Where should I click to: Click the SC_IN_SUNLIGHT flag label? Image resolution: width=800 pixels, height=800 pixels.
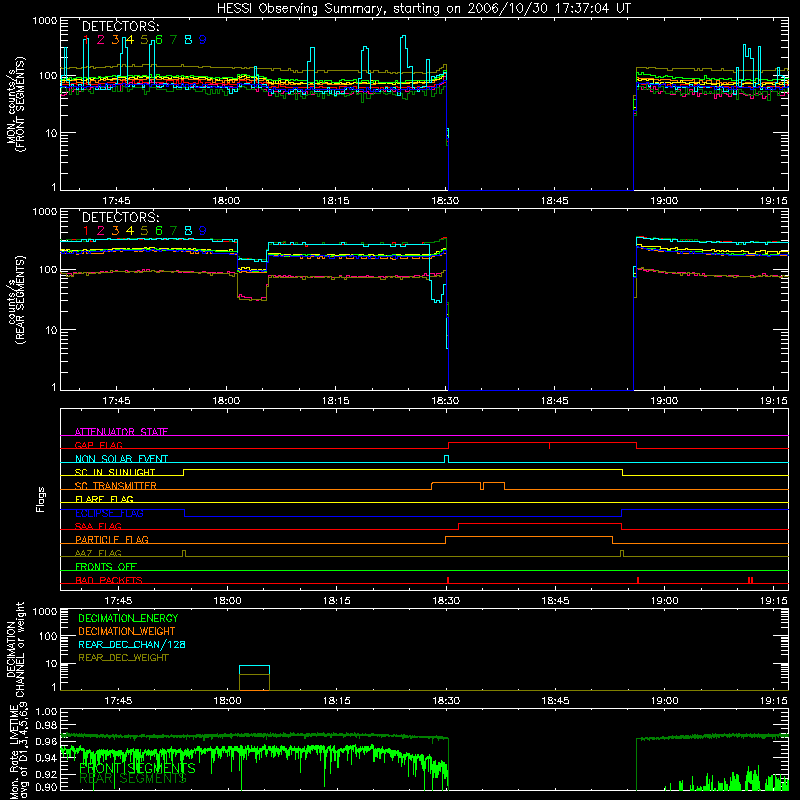(x=115, y=472)
